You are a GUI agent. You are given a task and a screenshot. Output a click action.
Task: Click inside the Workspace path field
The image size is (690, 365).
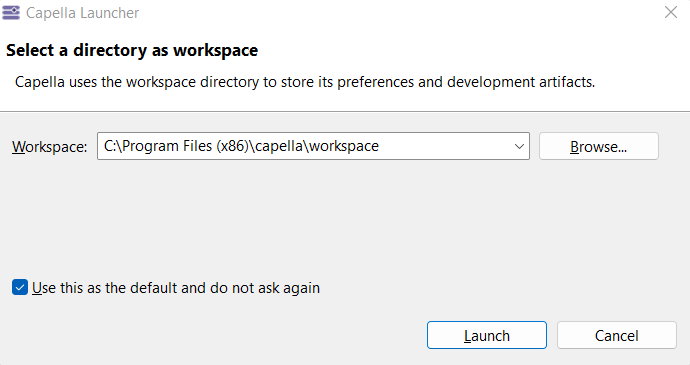(x=305, y=146)
